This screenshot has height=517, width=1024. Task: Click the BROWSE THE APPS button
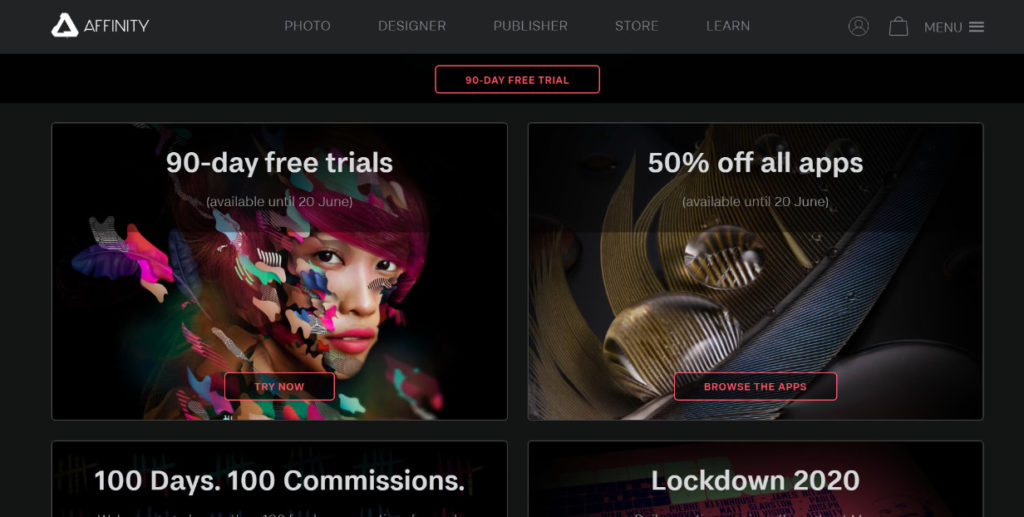(x=755, y=386)
